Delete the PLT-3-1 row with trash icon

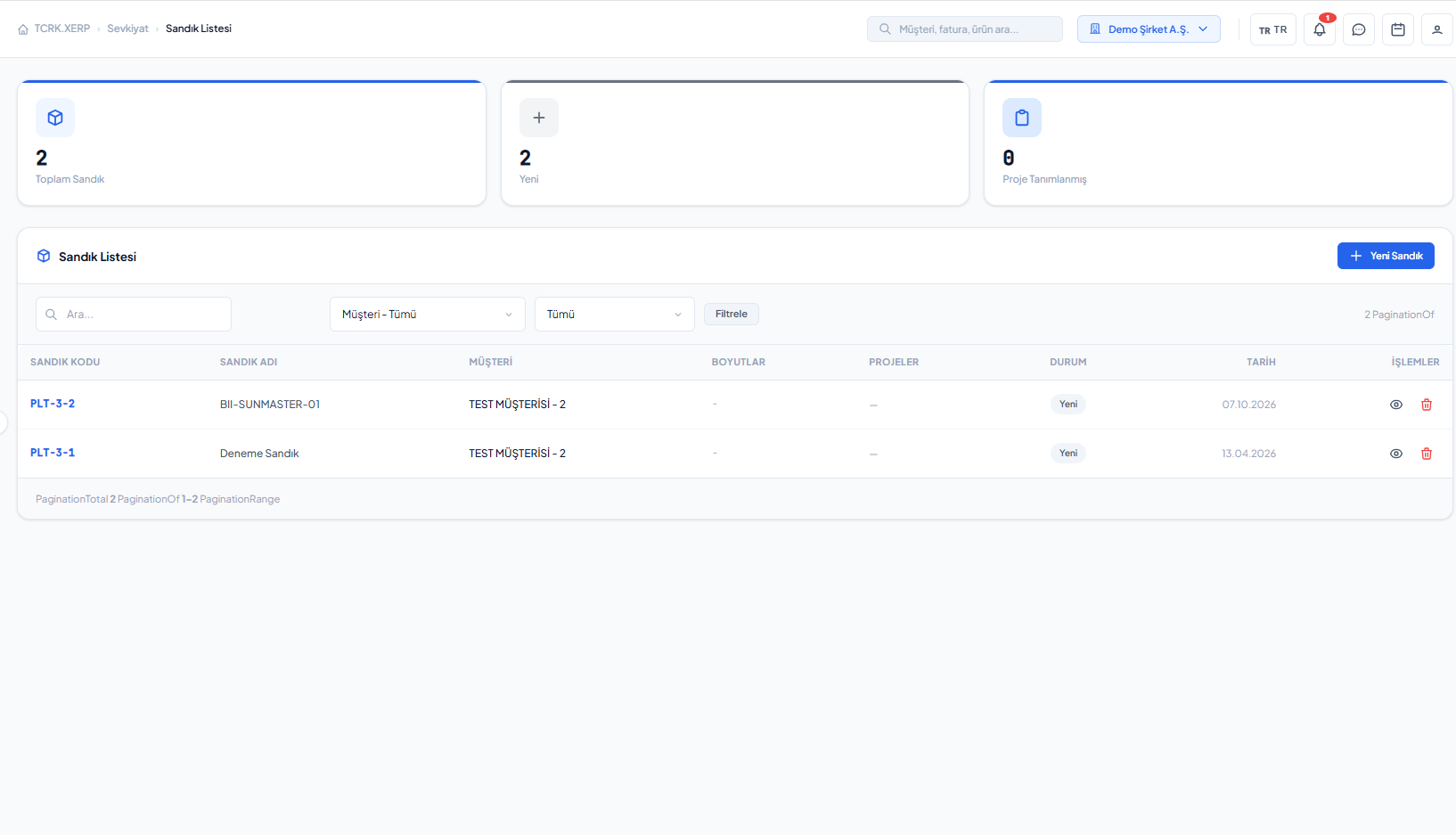click(x=1427, y=454)
